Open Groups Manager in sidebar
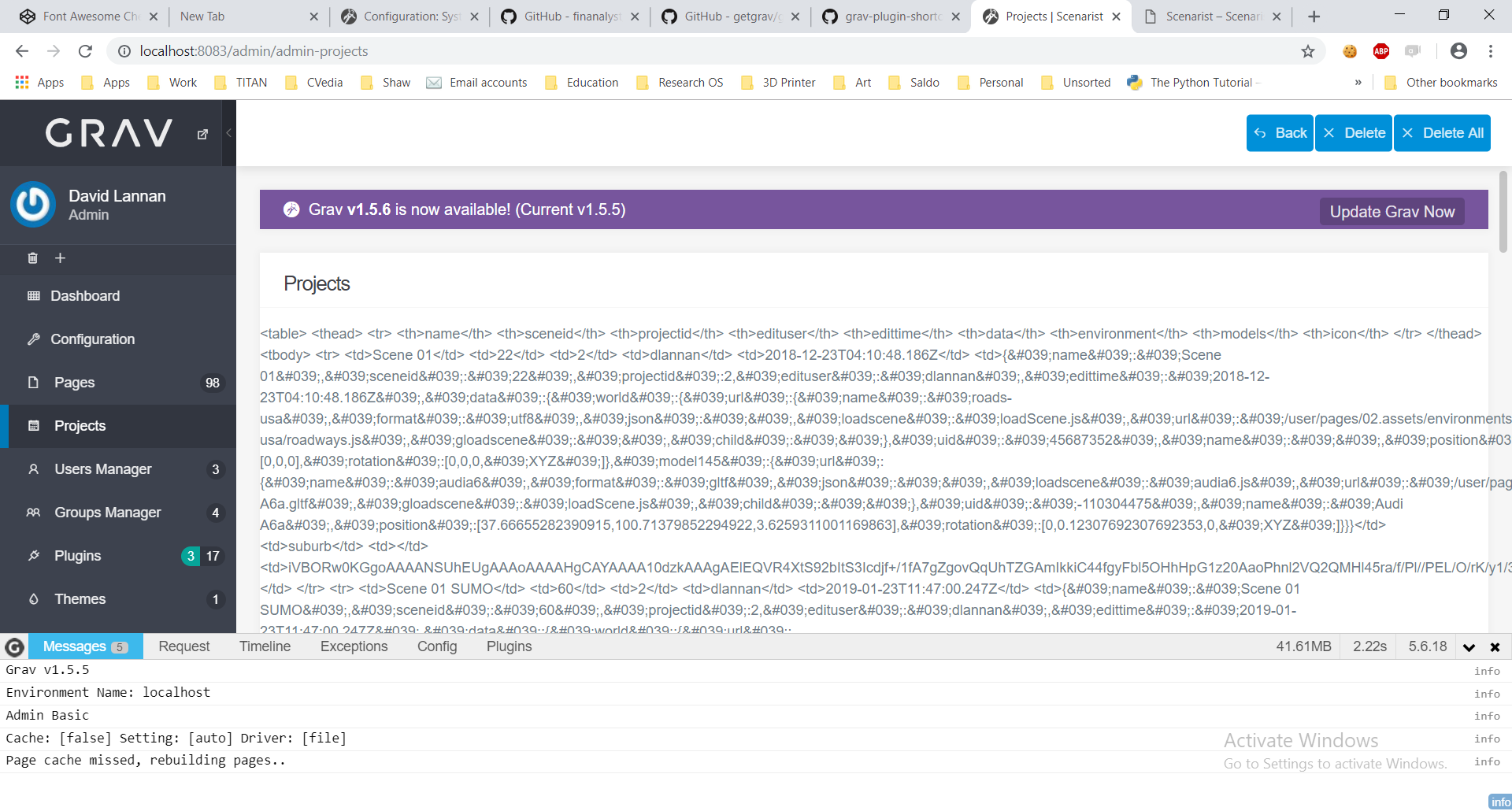 coord(118,513)
